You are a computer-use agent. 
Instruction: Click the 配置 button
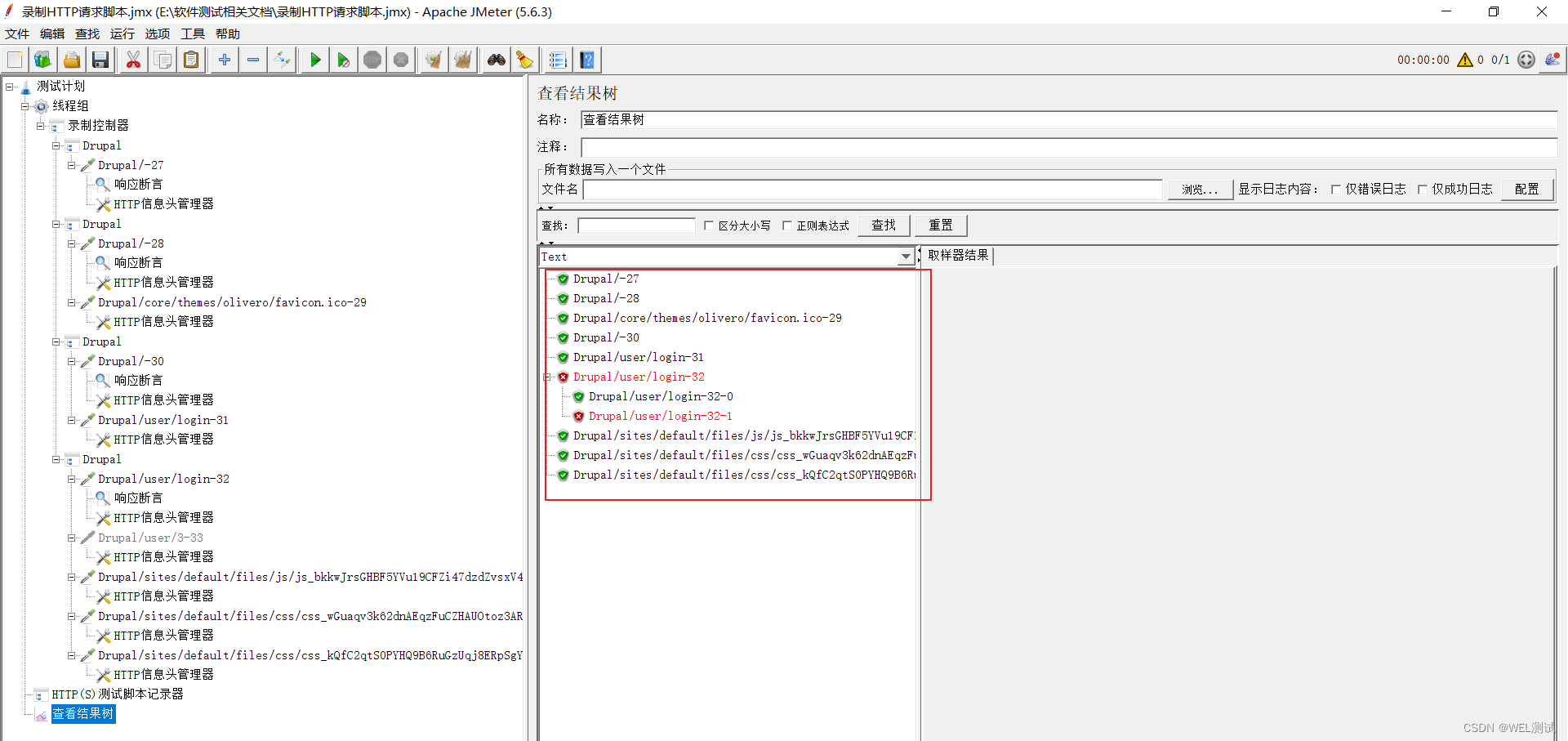(1526, 190)
